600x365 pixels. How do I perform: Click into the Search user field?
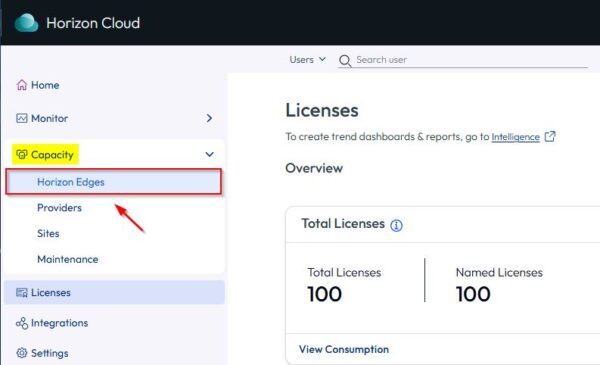471,60
